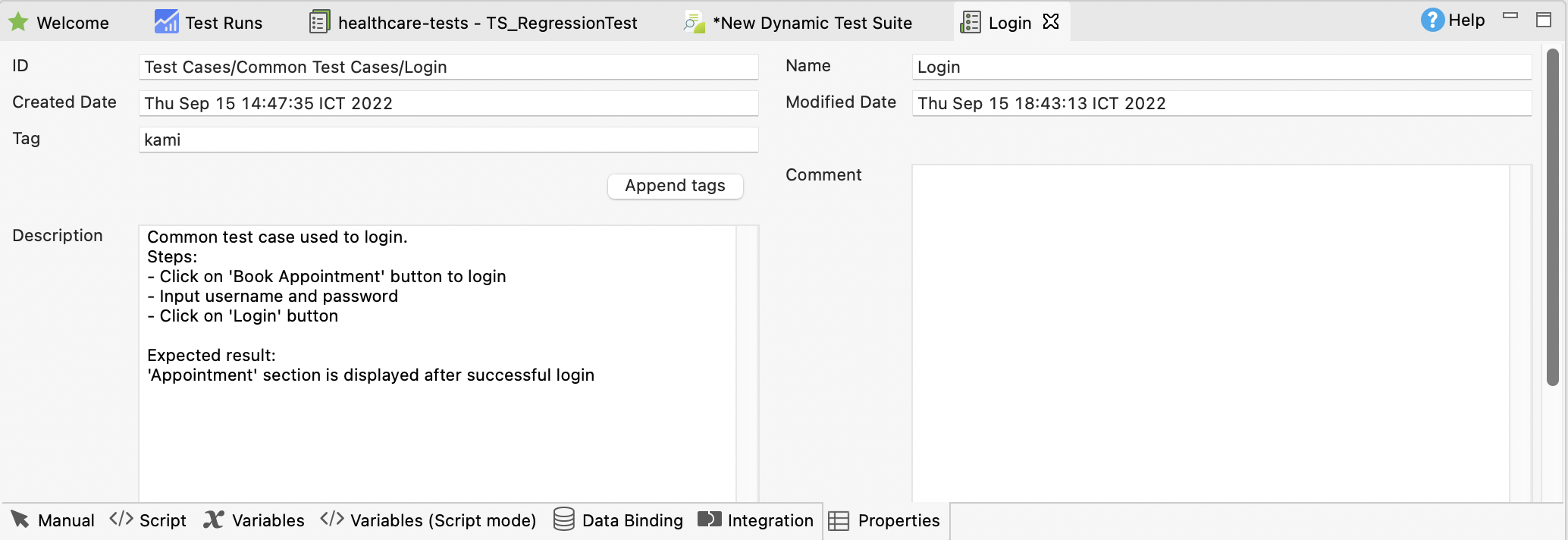Screen dimensions: 1568x540
Task: Click into the Name field
Action: pos(1221,67)
